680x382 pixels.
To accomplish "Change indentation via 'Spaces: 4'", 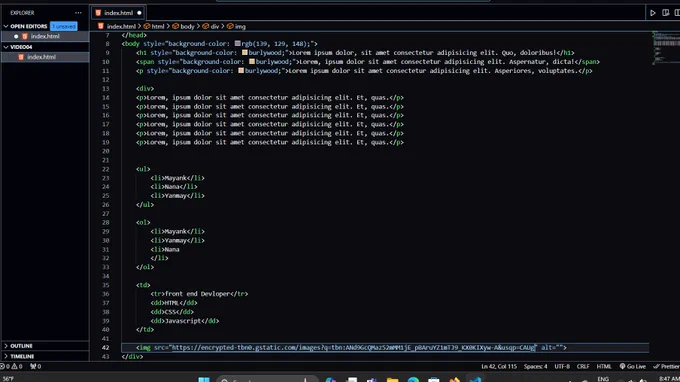I will click(x=535, y=366).
